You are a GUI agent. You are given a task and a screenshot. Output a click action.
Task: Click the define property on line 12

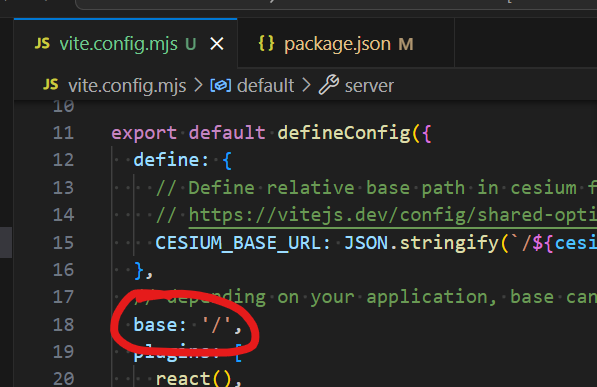166,160
